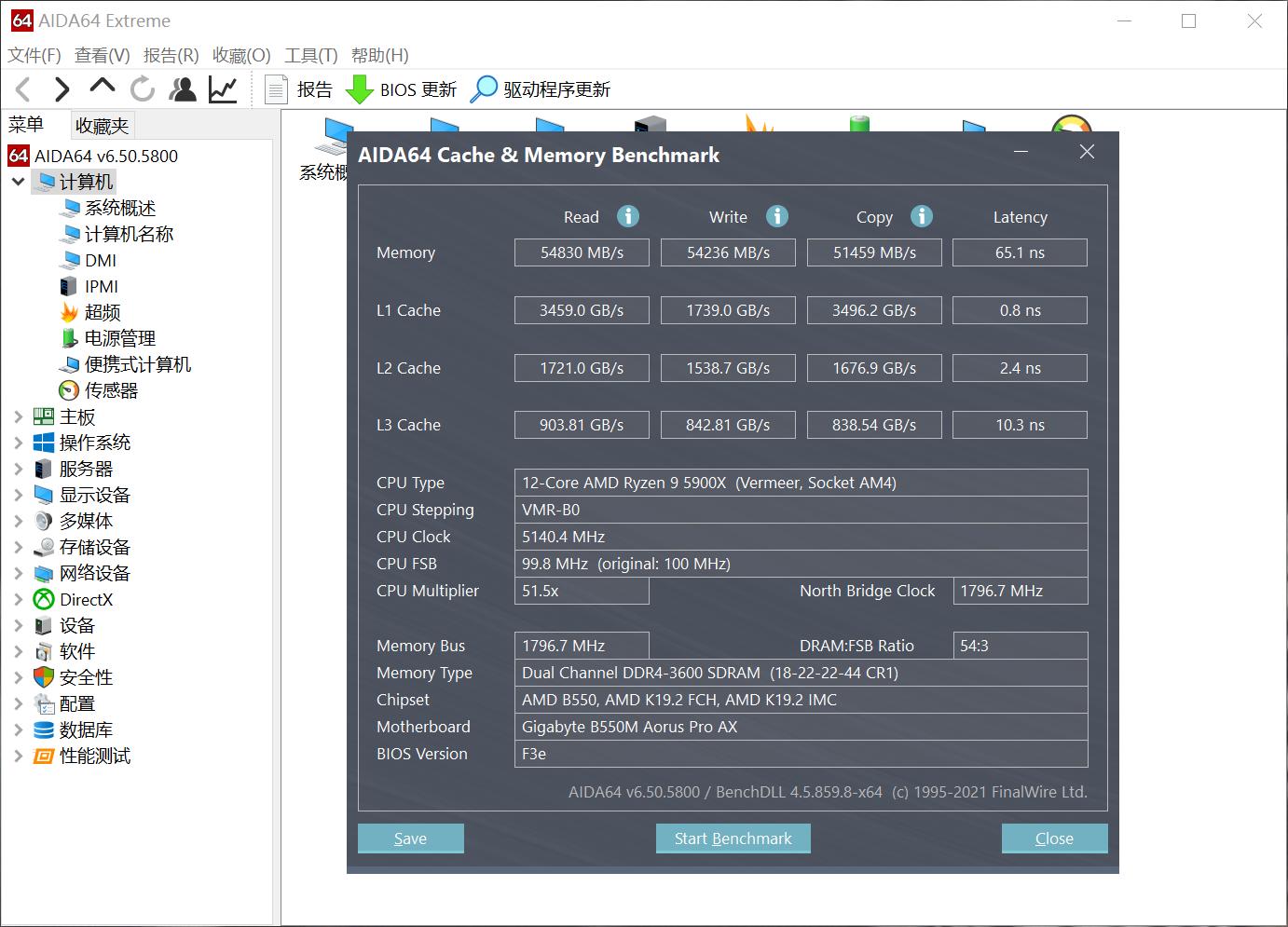
Task: Click the info icon next to Write
Action: point(777,216)
